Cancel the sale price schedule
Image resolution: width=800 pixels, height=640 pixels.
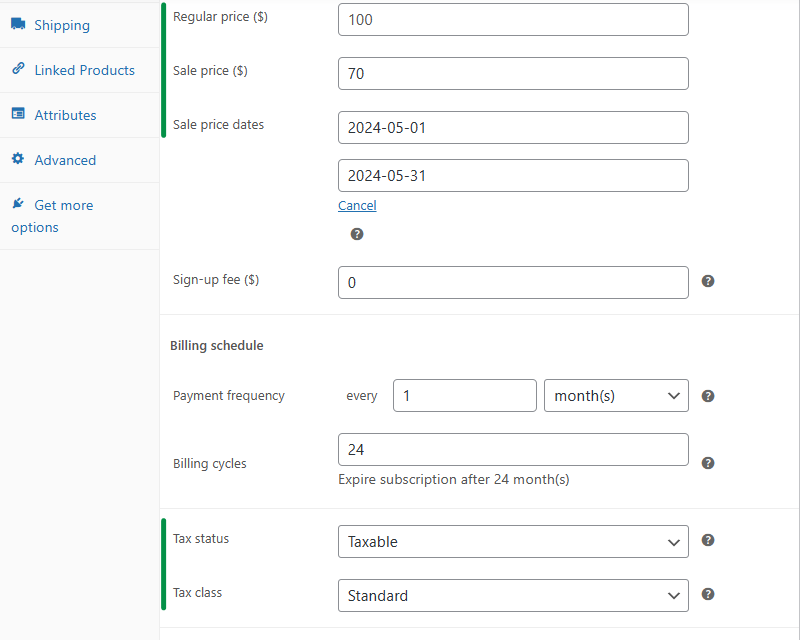[x=357, y=206]
